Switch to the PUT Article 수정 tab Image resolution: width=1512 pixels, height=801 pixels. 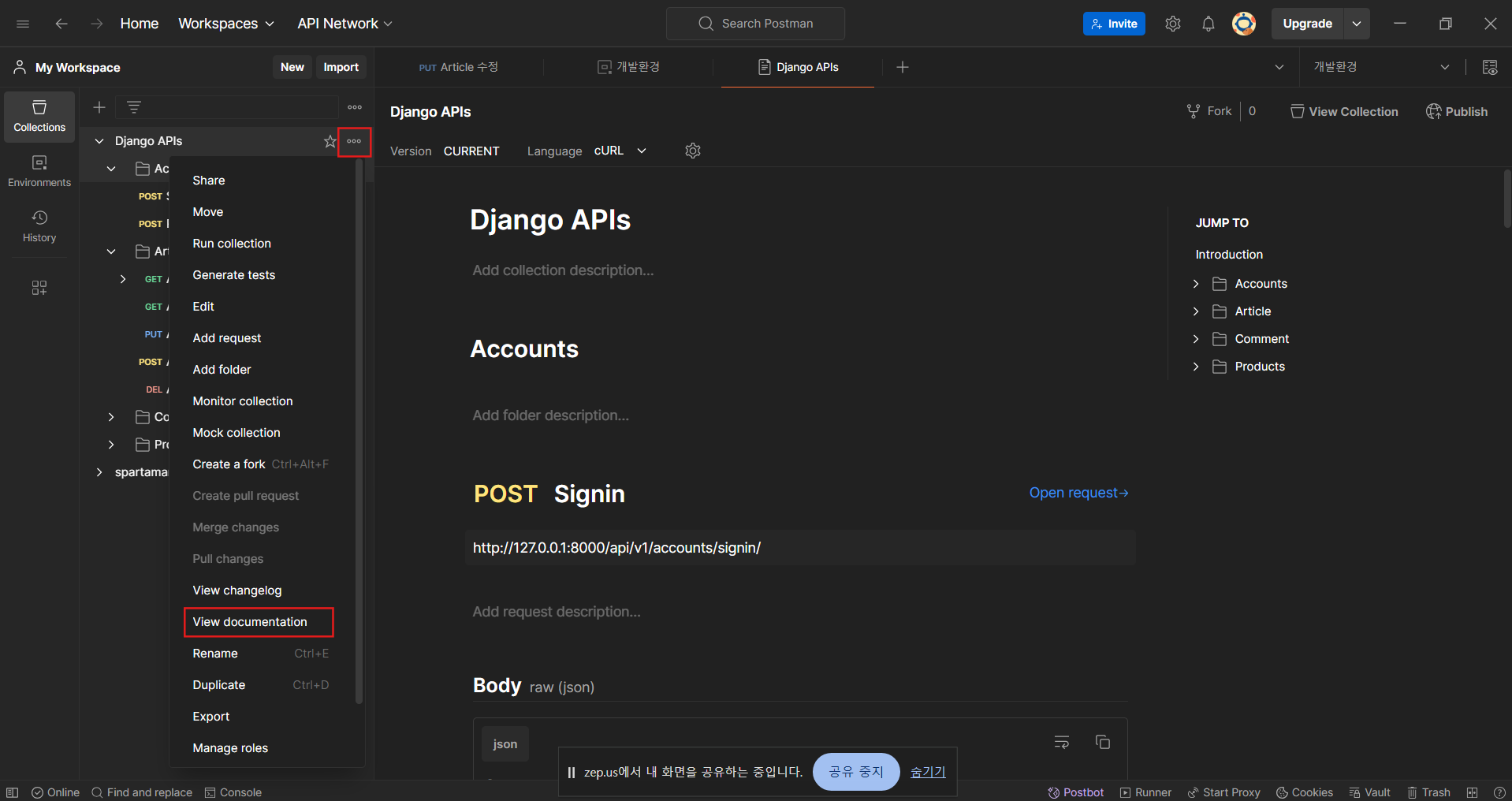[459, 67]
